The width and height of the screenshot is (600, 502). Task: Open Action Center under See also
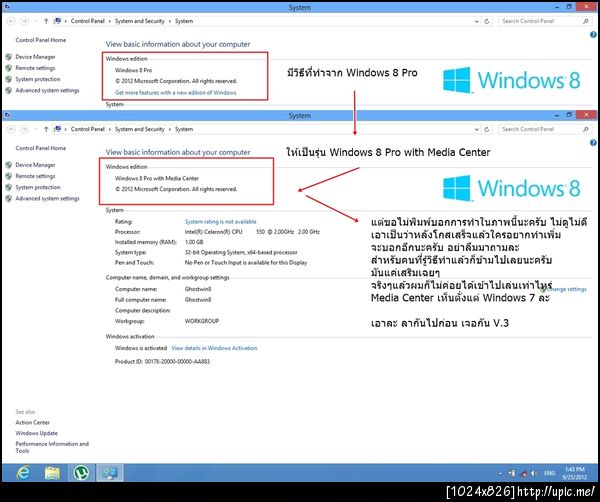tap(33, 422)
